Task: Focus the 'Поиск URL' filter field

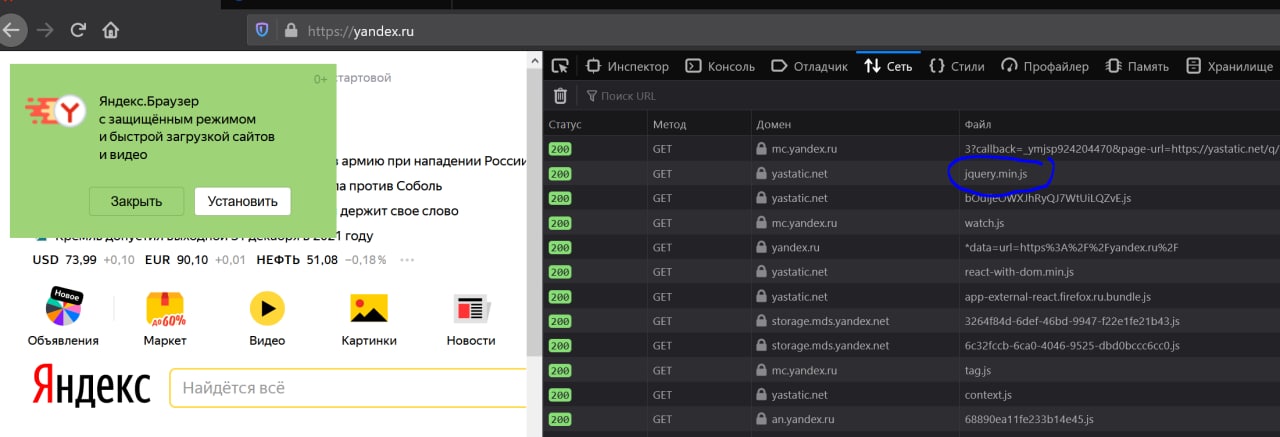Action: point(627,96)
